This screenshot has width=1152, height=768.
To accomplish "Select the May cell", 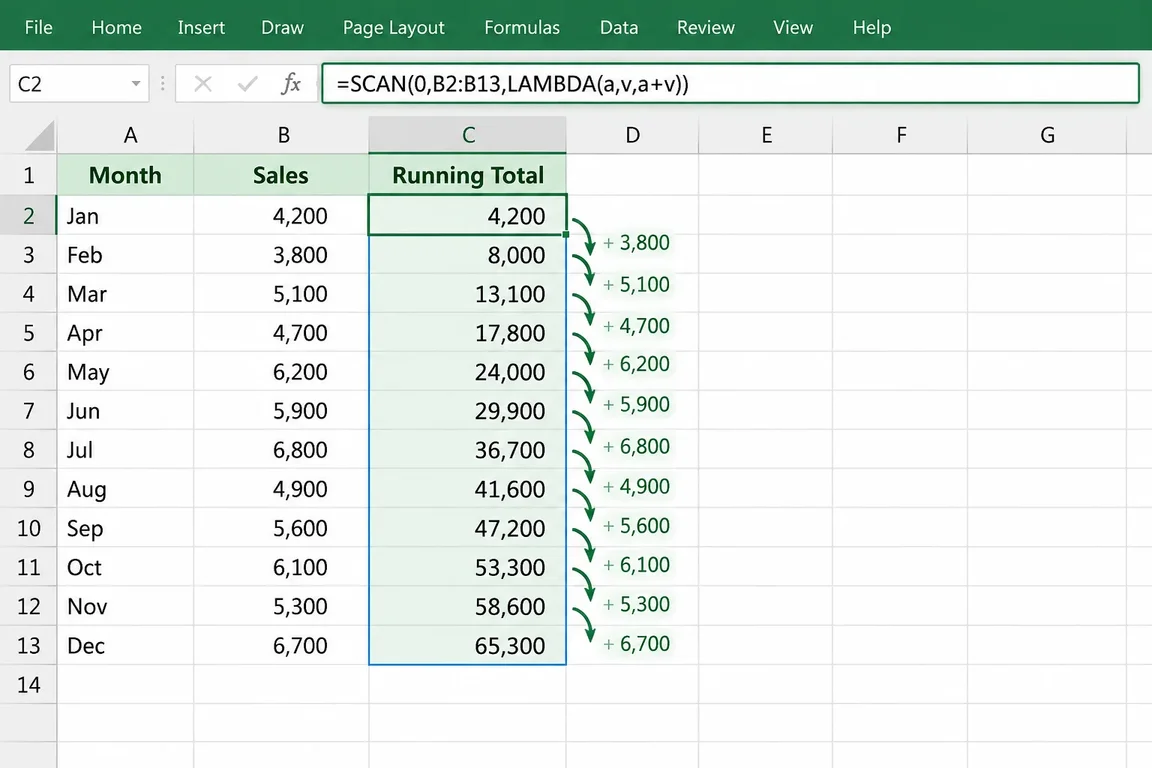I will click(126, 371).
